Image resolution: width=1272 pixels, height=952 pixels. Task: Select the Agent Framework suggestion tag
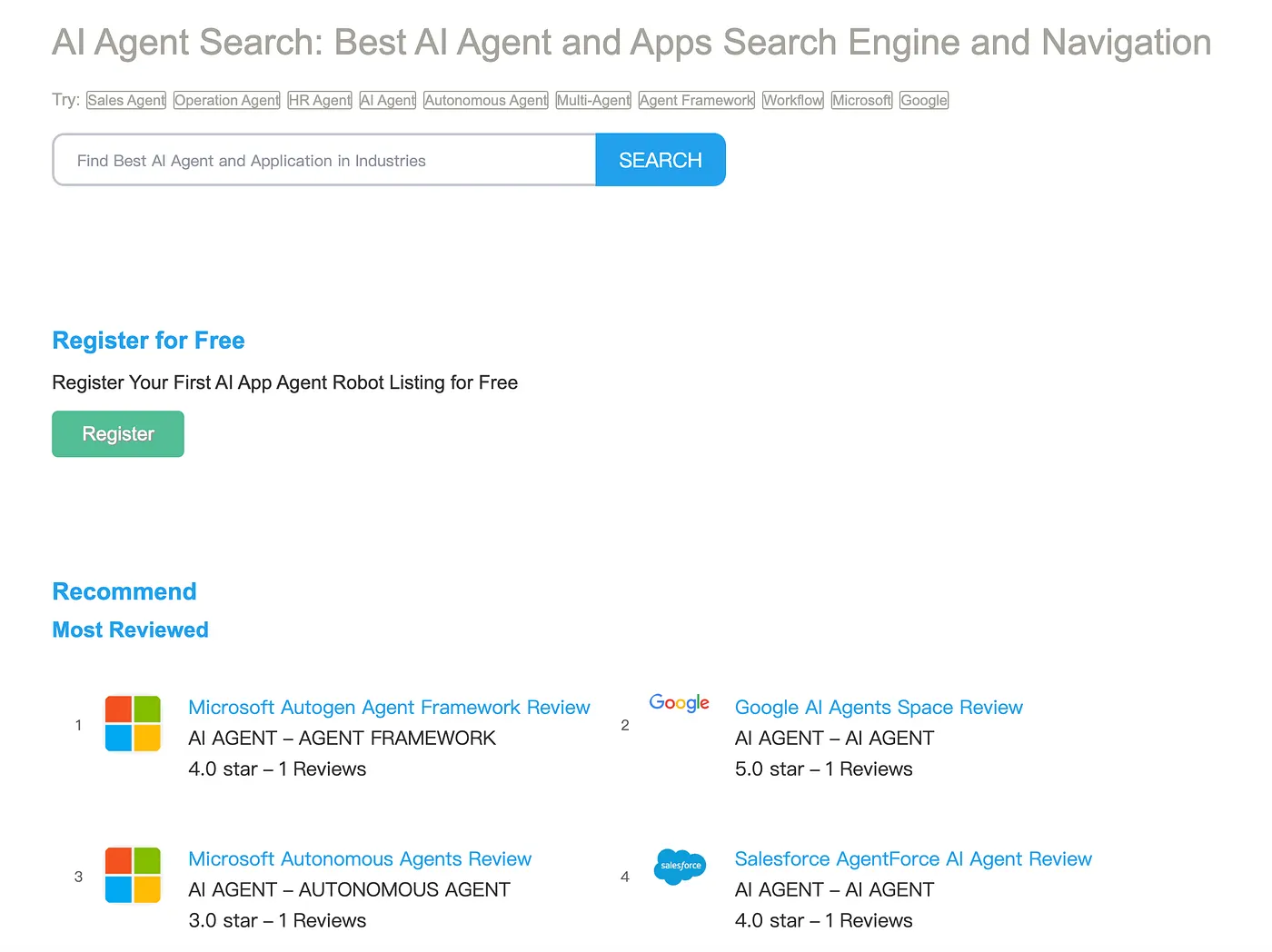(x=697, y=100)
